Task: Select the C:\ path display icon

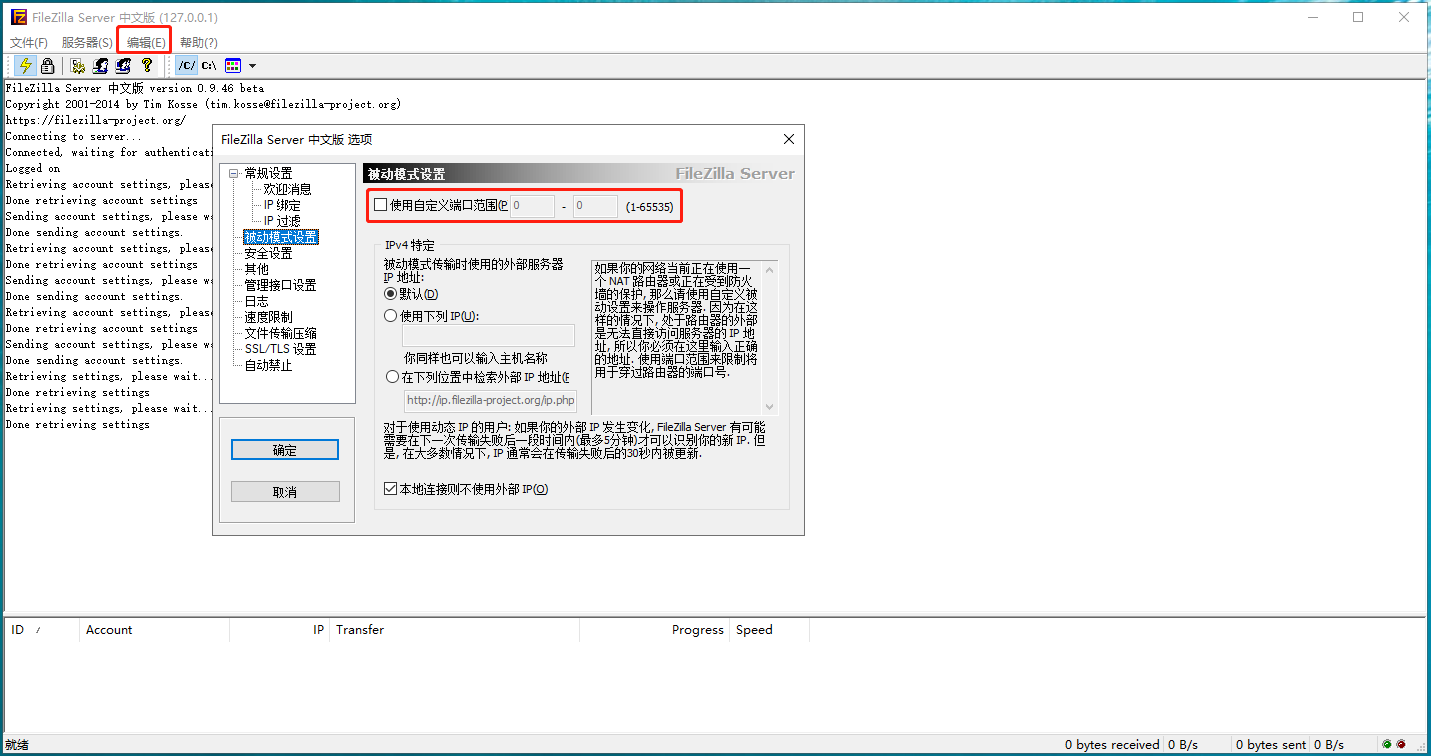Action: [209, 66]
